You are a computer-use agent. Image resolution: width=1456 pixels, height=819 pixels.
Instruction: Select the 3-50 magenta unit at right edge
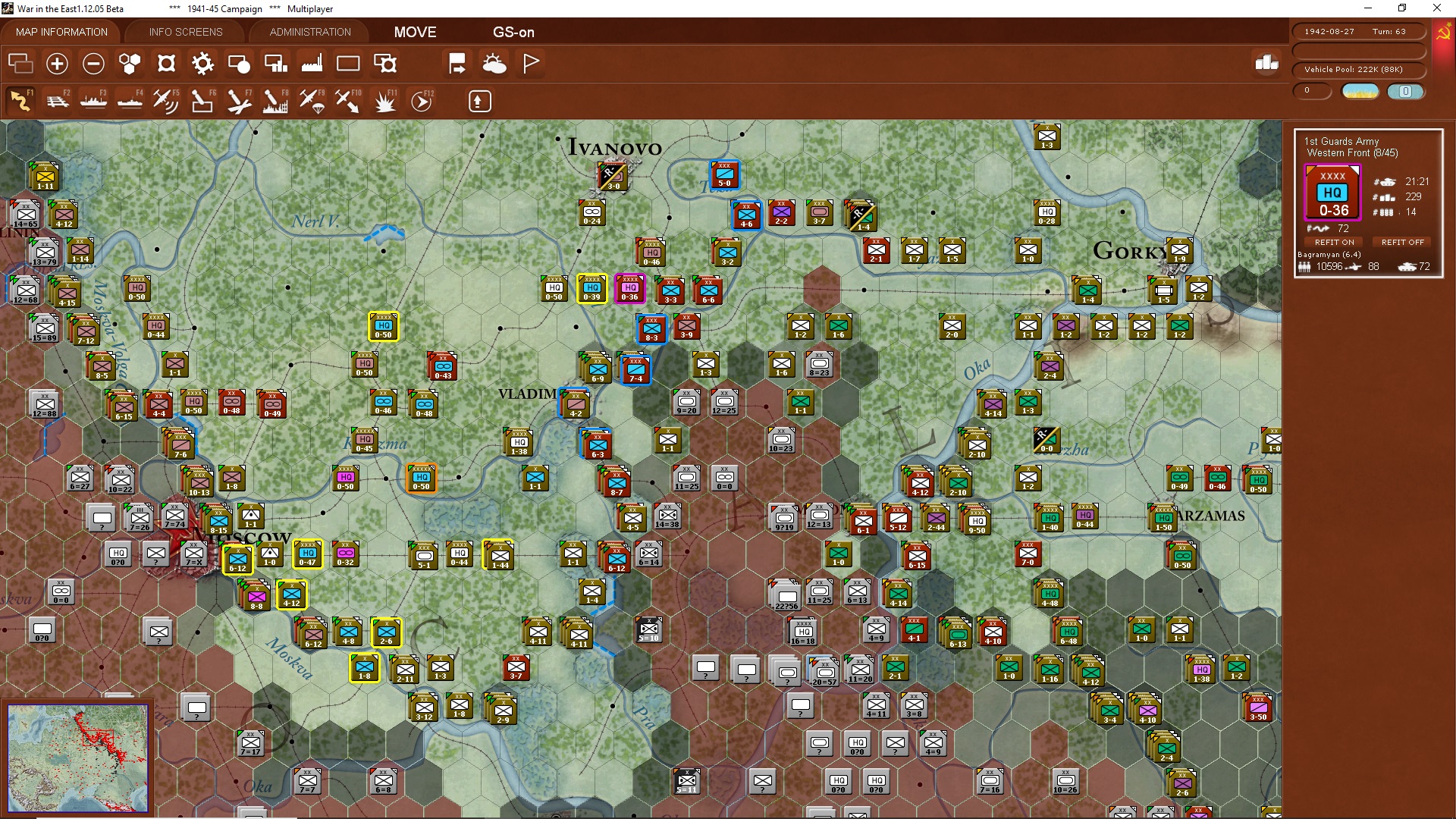tap(1258, 708)
